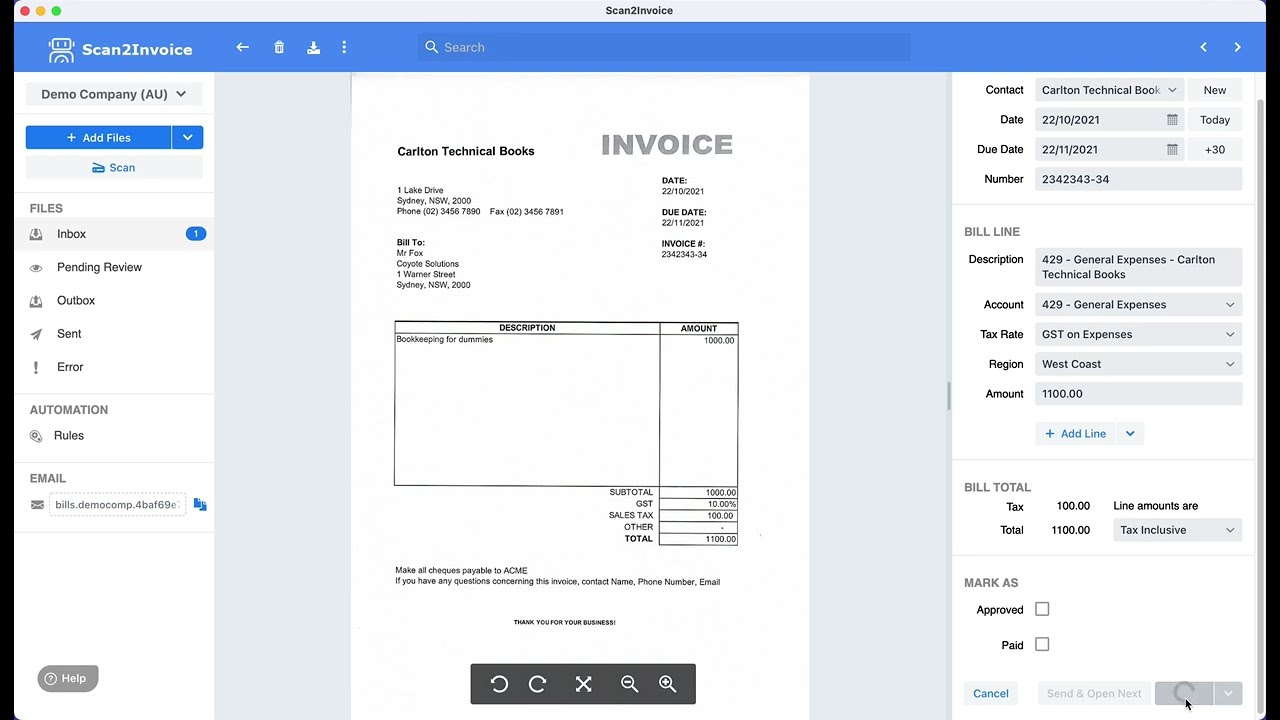Image resolution: width=1280 pixels, height=720 pixels.
Task: Click the envelope icon under Email
Action: tap(37, 505)
